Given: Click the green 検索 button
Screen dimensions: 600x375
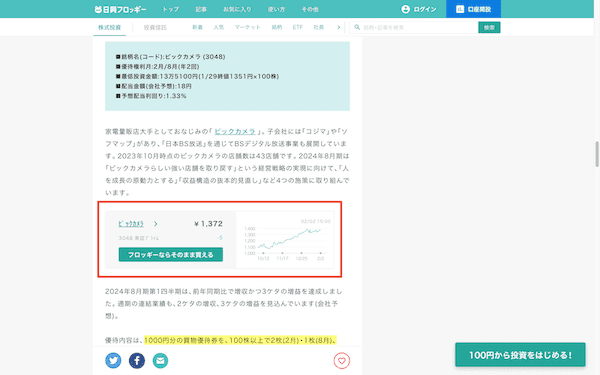Looking at the screenshot, I should pyautogui.click(x=489, y=27).
